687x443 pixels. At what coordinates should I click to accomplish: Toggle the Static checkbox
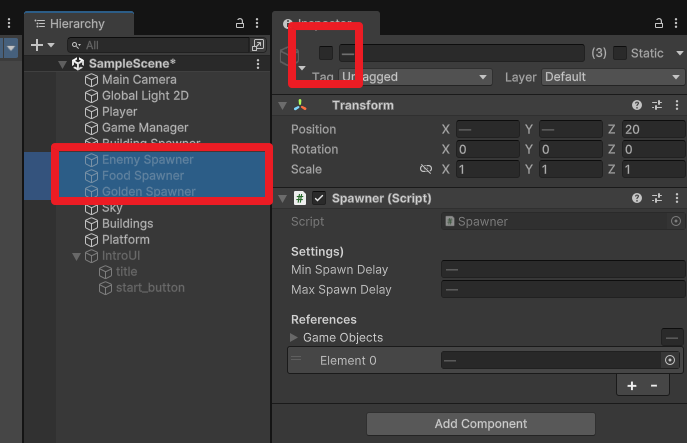pos(620,53)
